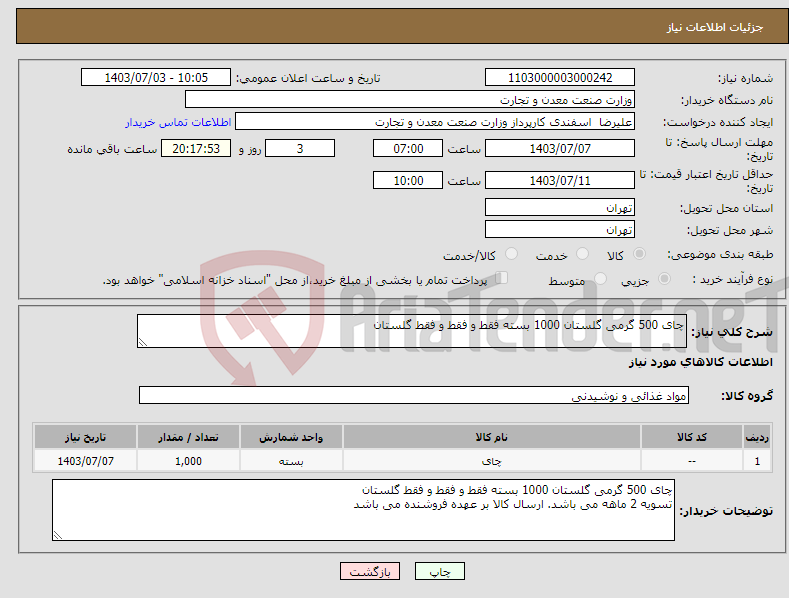
Task: Click the توضیحات خریدار notes textarea
Action: point(363,510)
